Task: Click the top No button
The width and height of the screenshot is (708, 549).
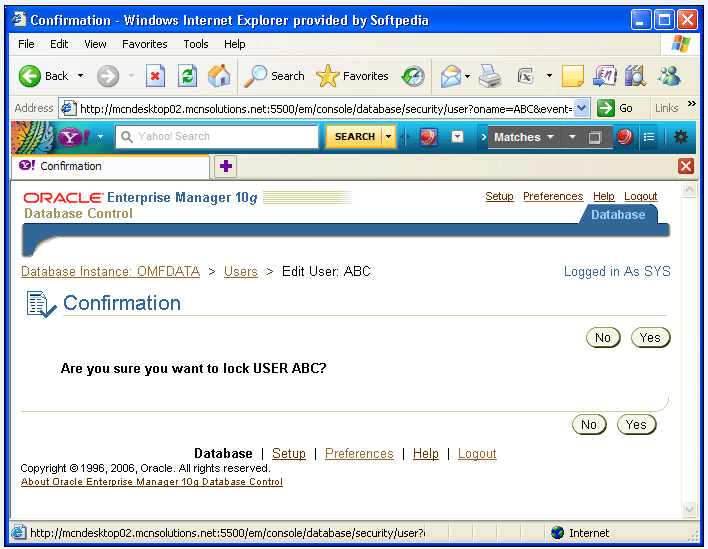Action: (x=603, y=338)
